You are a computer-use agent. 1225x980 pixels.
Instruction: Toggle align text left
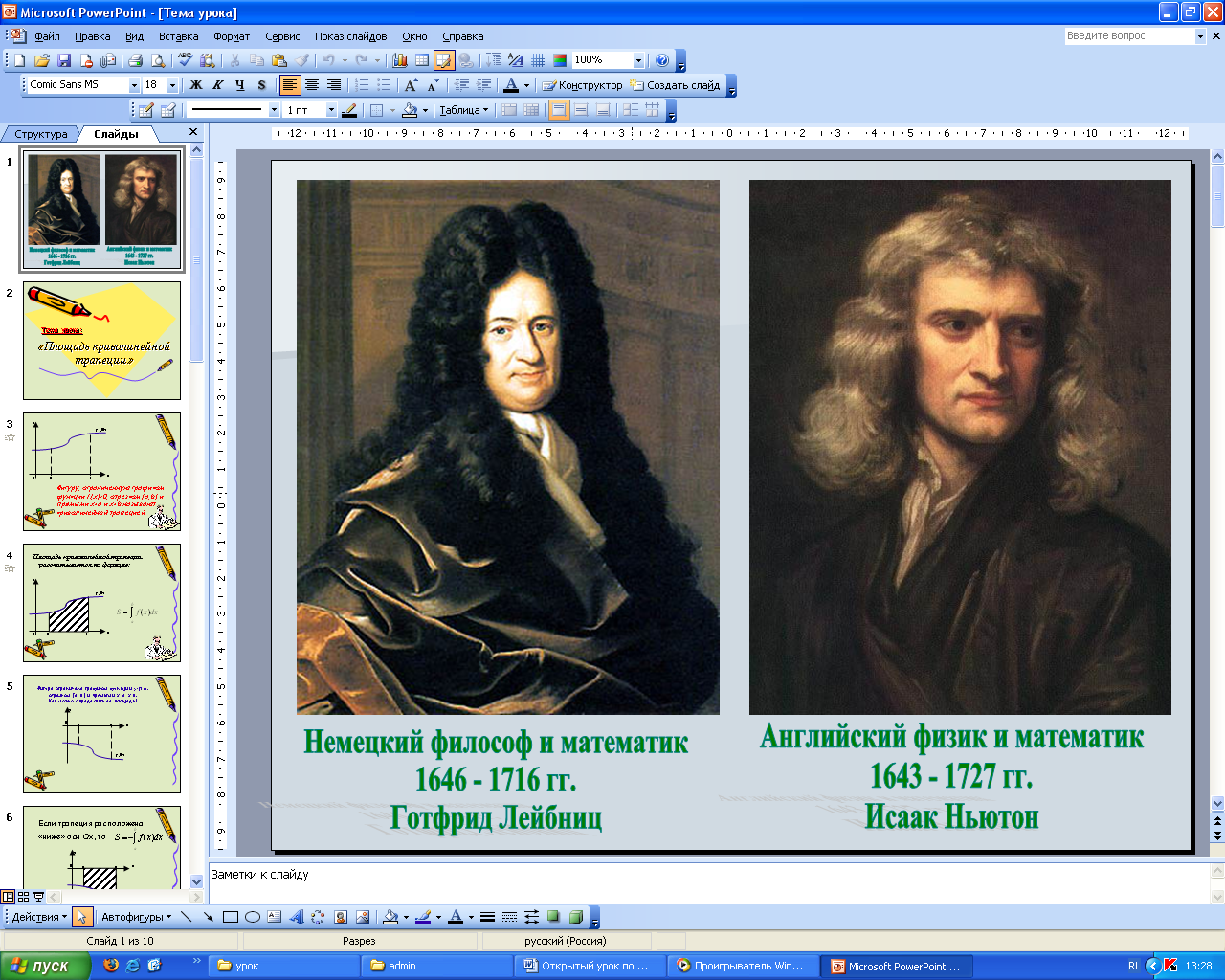(290, 85)
